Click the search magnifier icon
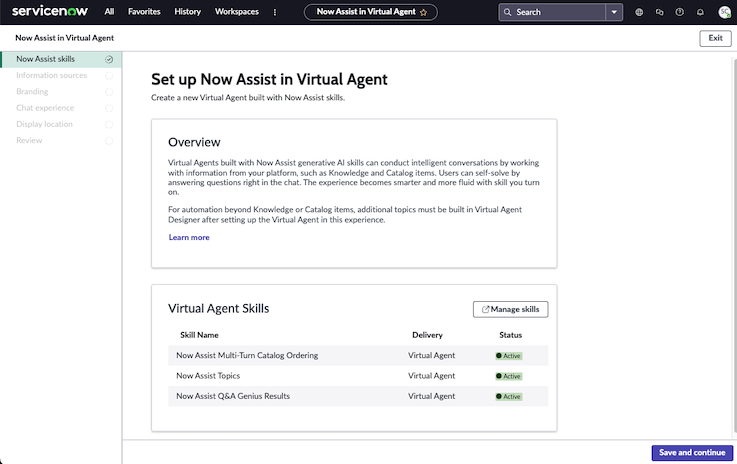The height and width of the screenshot is (464, 737). pyautogui.click(x=508, y=12)
